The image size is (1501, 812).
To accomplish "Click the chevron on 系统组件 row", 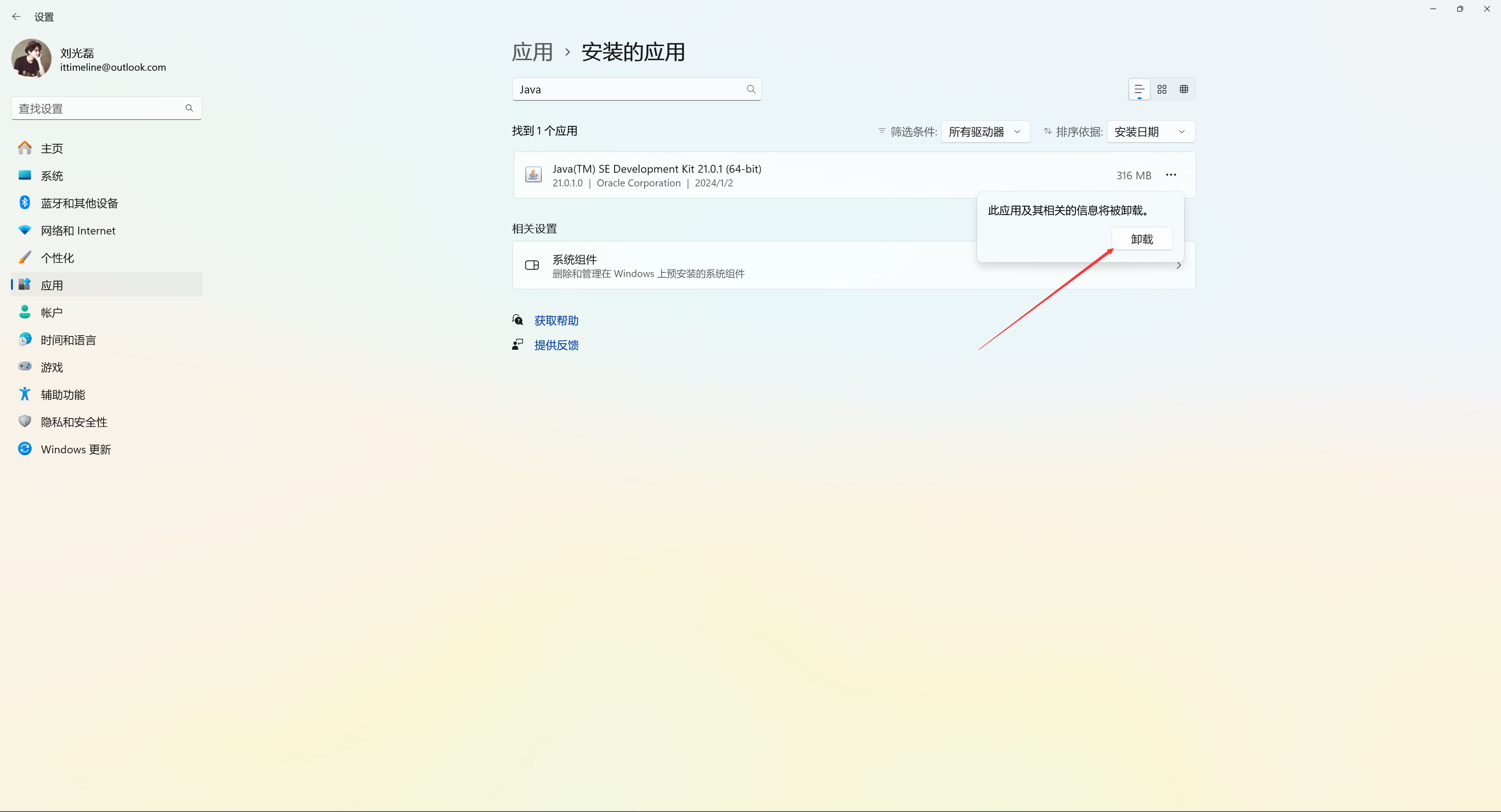I will (1179, 266).
